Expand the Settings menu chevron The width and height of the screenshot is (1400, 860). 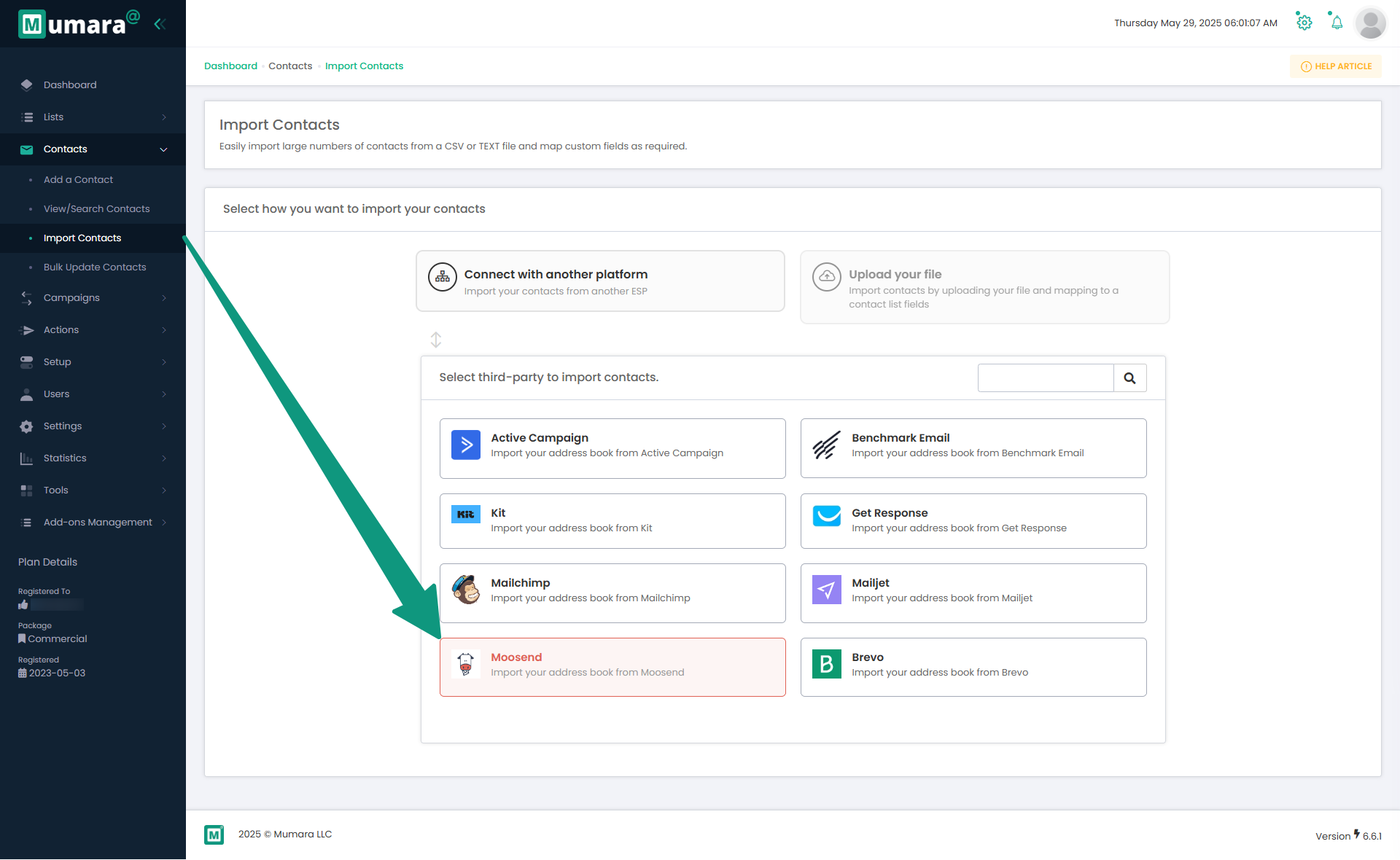(163, 426)
